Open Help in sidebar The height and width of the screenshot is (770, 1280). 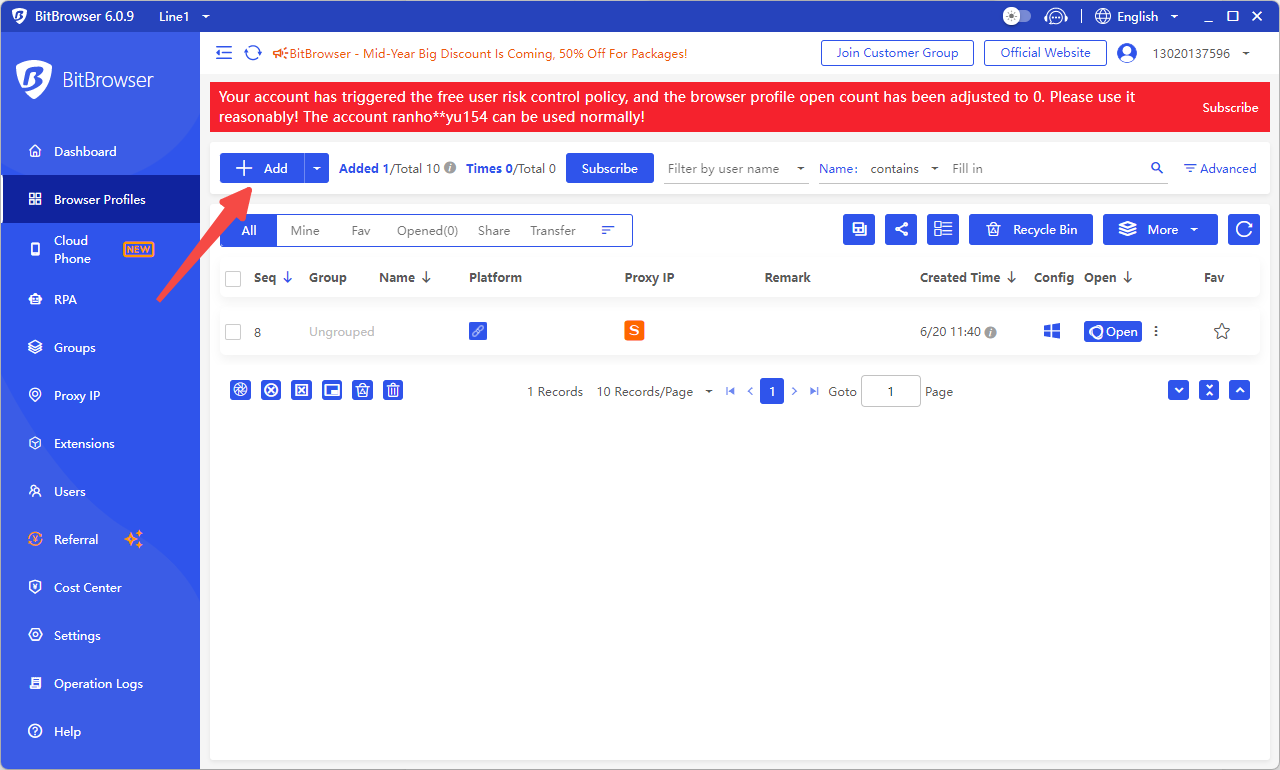click(100, 731)
